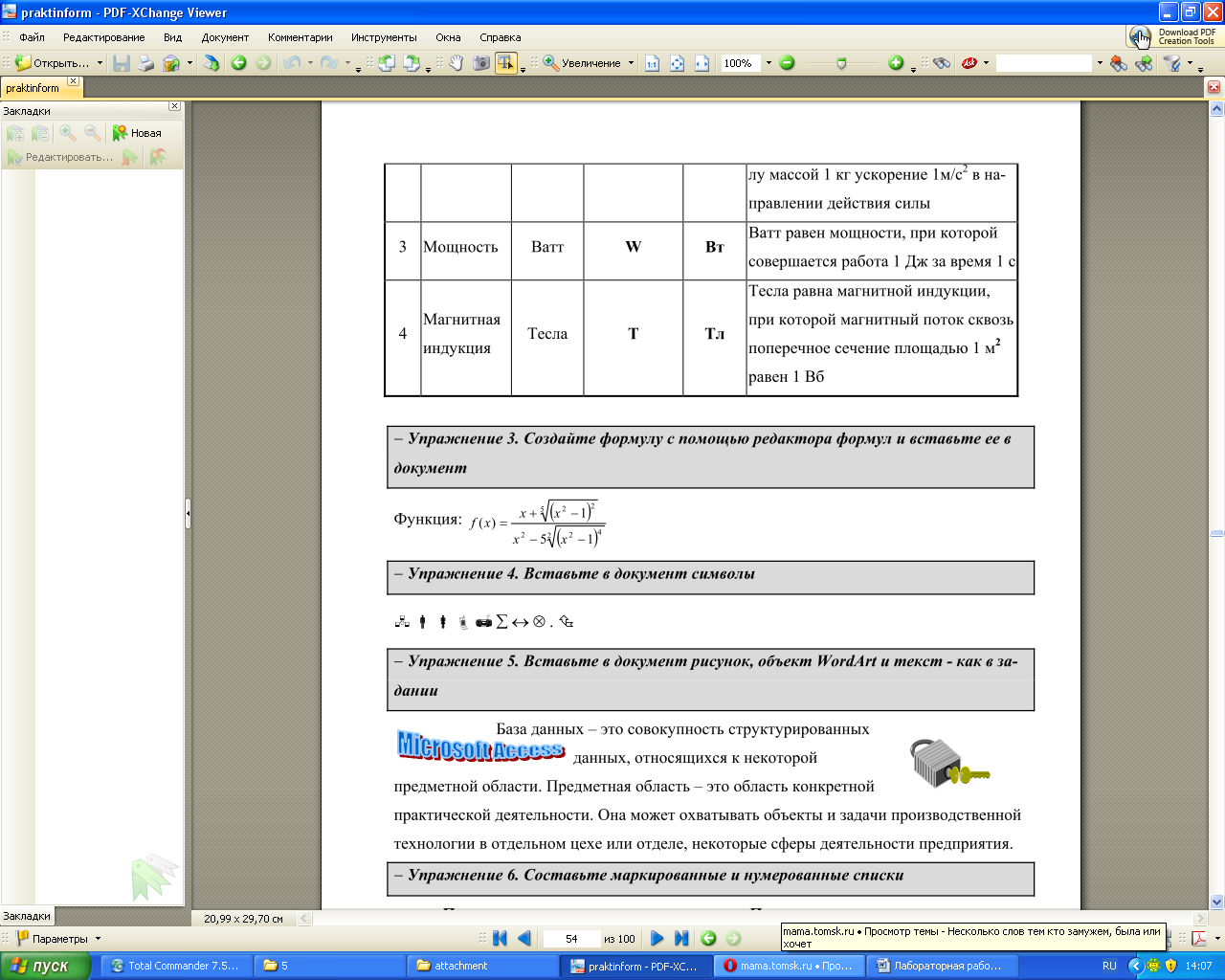The height and width of the screenshot is (980, 1225).
Task: Click the 'Закладки' bottom panel tab
Action: 27,916
